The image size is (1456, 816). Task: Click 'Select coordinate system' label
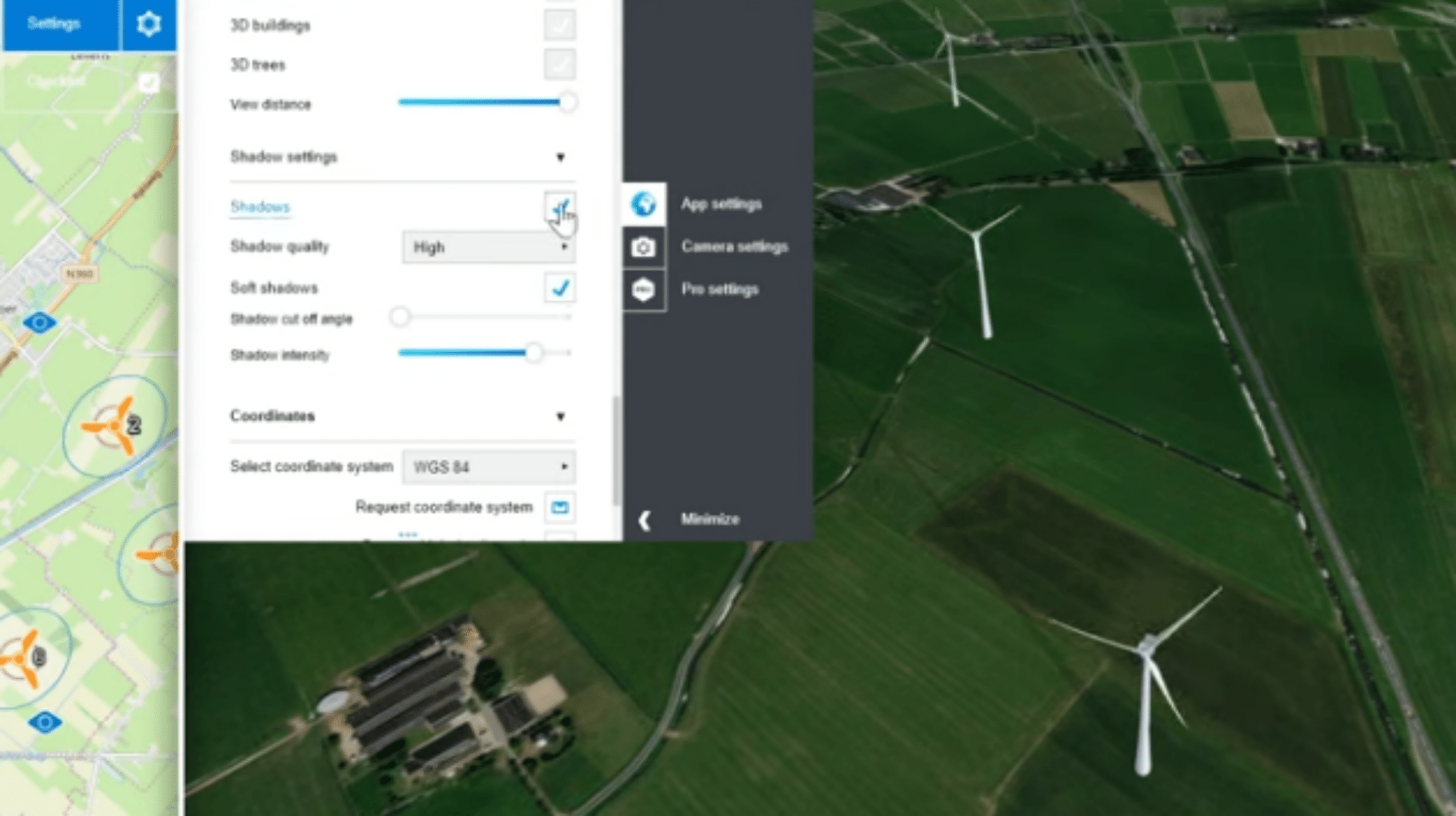311,466
